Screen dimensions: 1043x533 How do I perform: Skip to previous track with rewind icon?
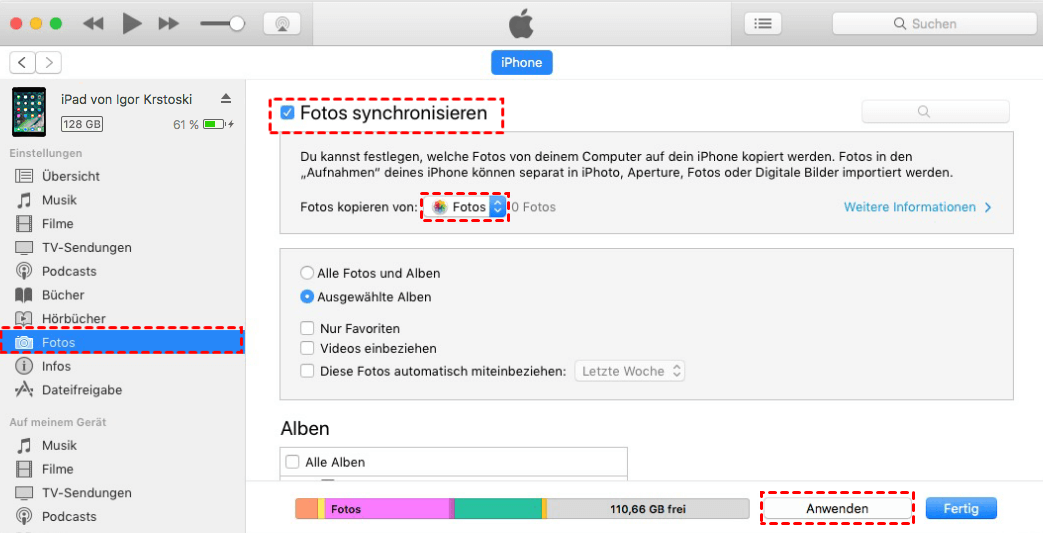click(94, 23)
